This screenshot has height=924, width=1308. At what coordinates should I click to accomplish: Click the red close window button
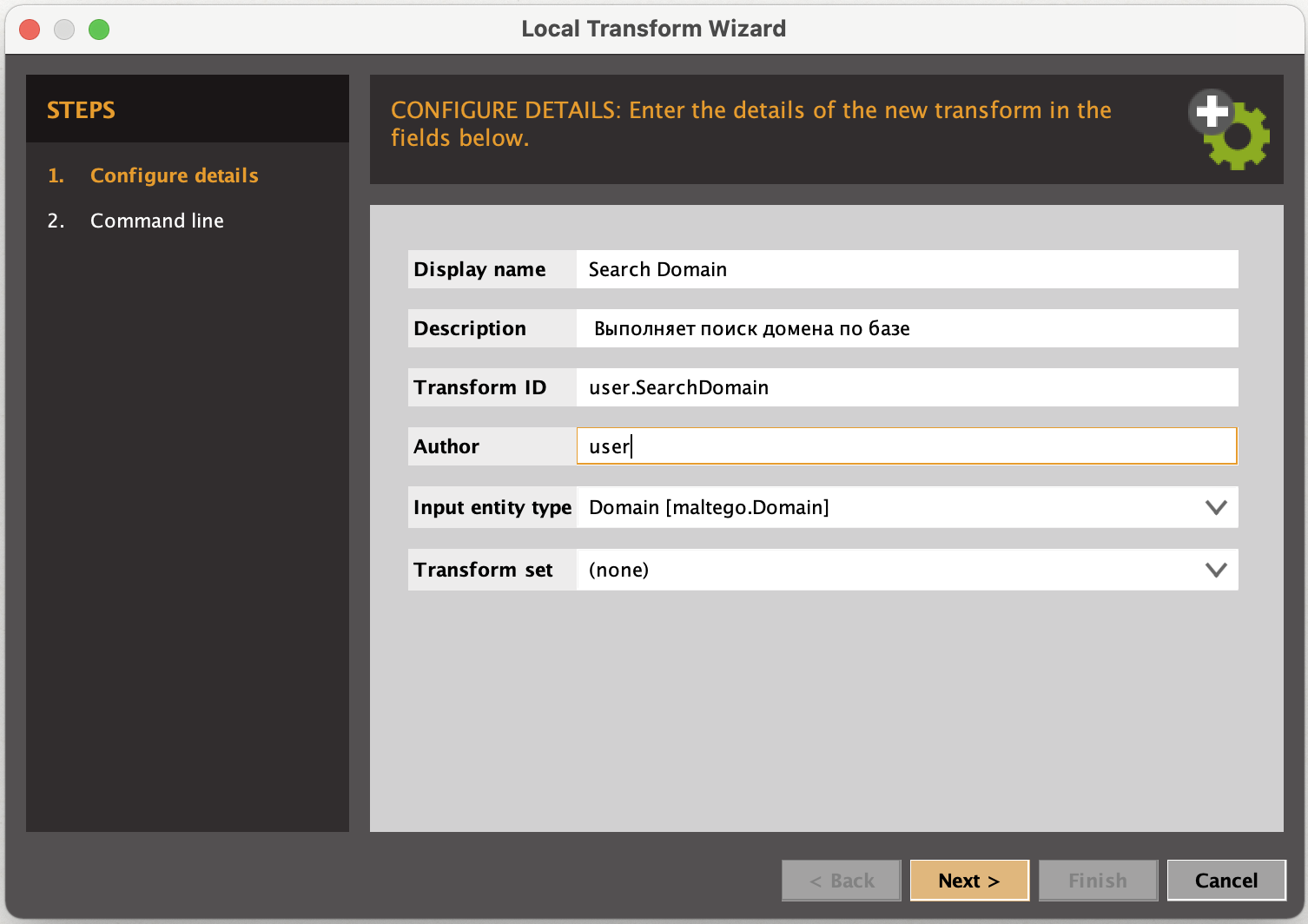30,30
